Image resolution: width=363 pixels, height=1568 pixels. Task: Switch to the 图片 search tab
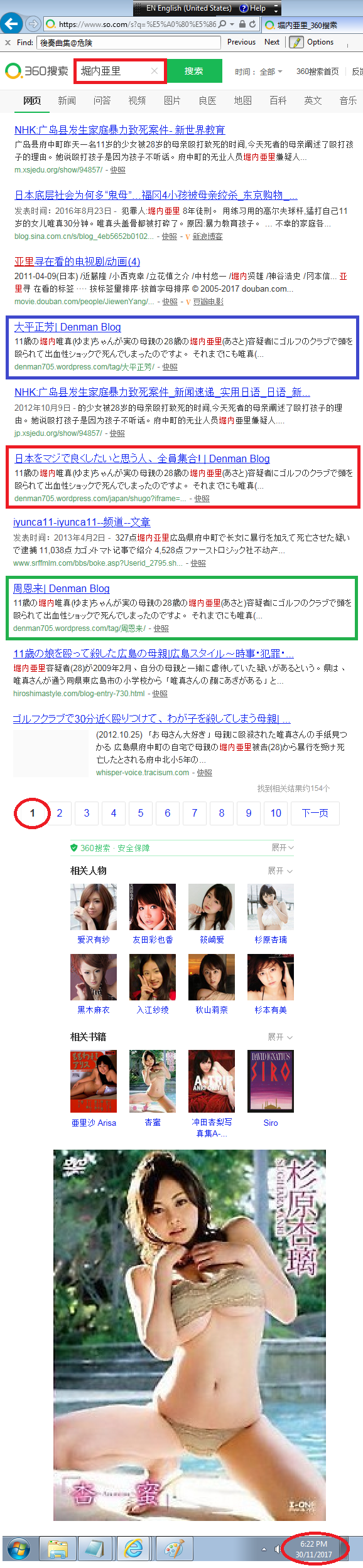[x=172, y=100]
